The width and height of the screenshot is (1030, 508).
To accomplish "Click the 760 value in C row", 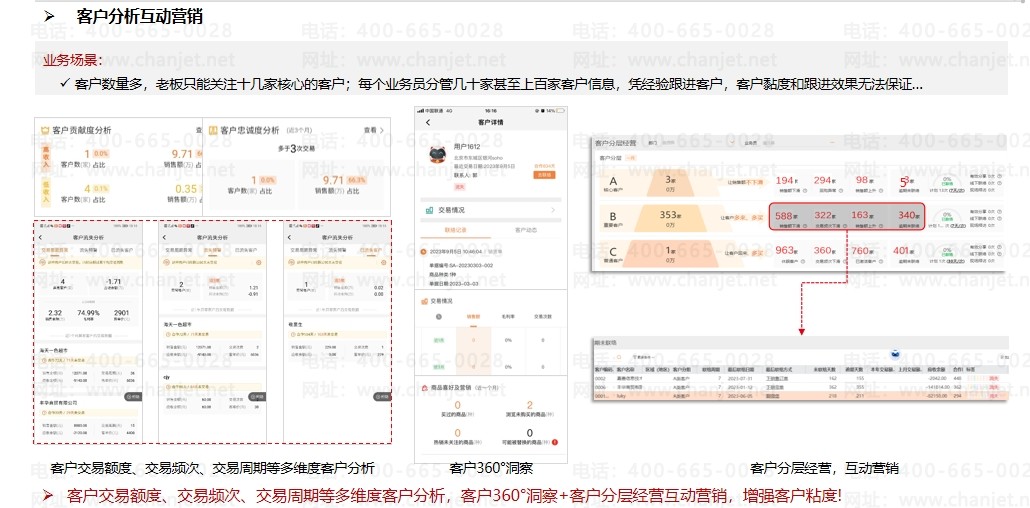I will [x=862, y=250].
